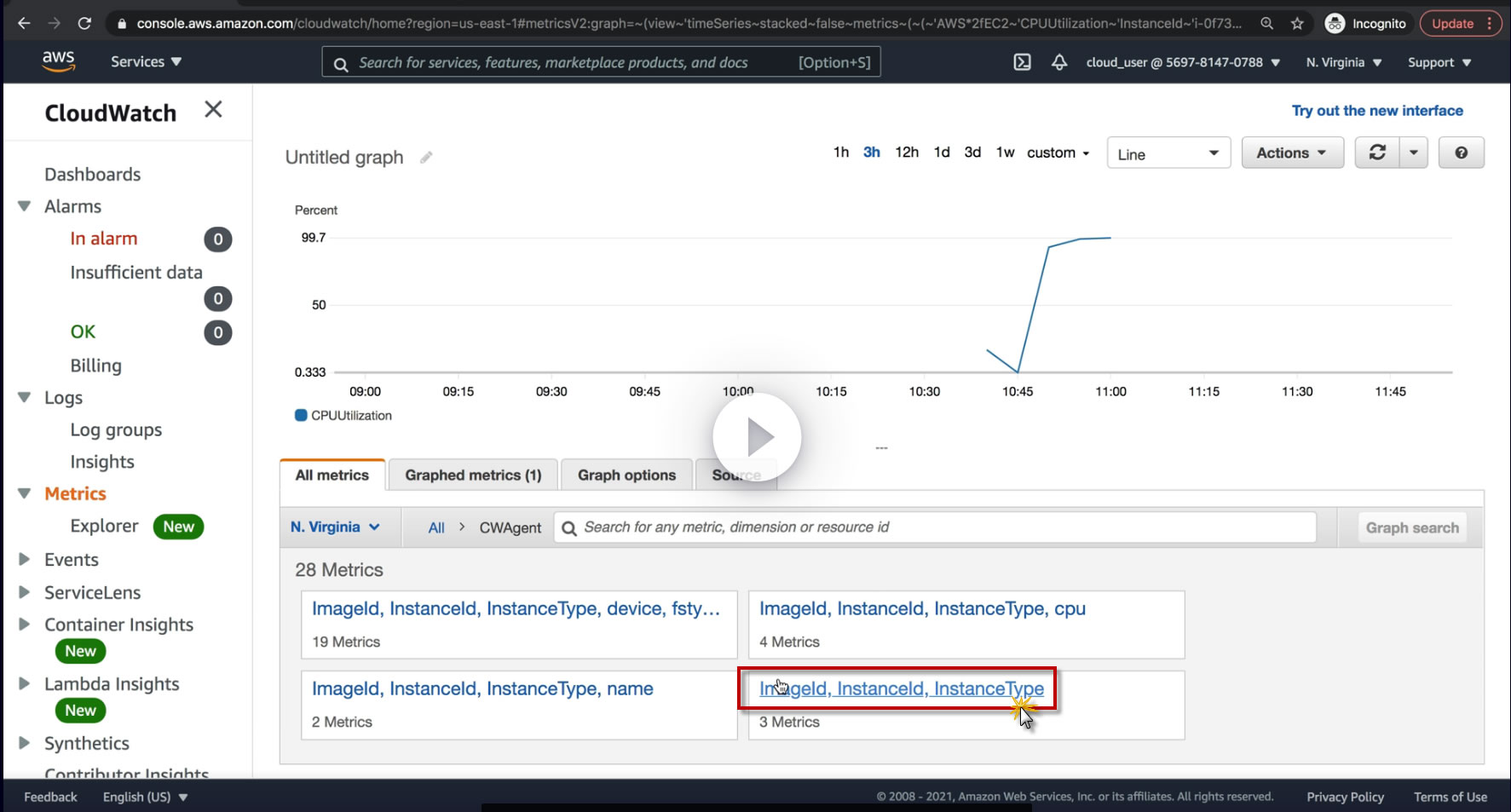Screen dimensions: 1511x812
Task: Edit the Untitled graph name pencil icon
Action: pos(426,158)
